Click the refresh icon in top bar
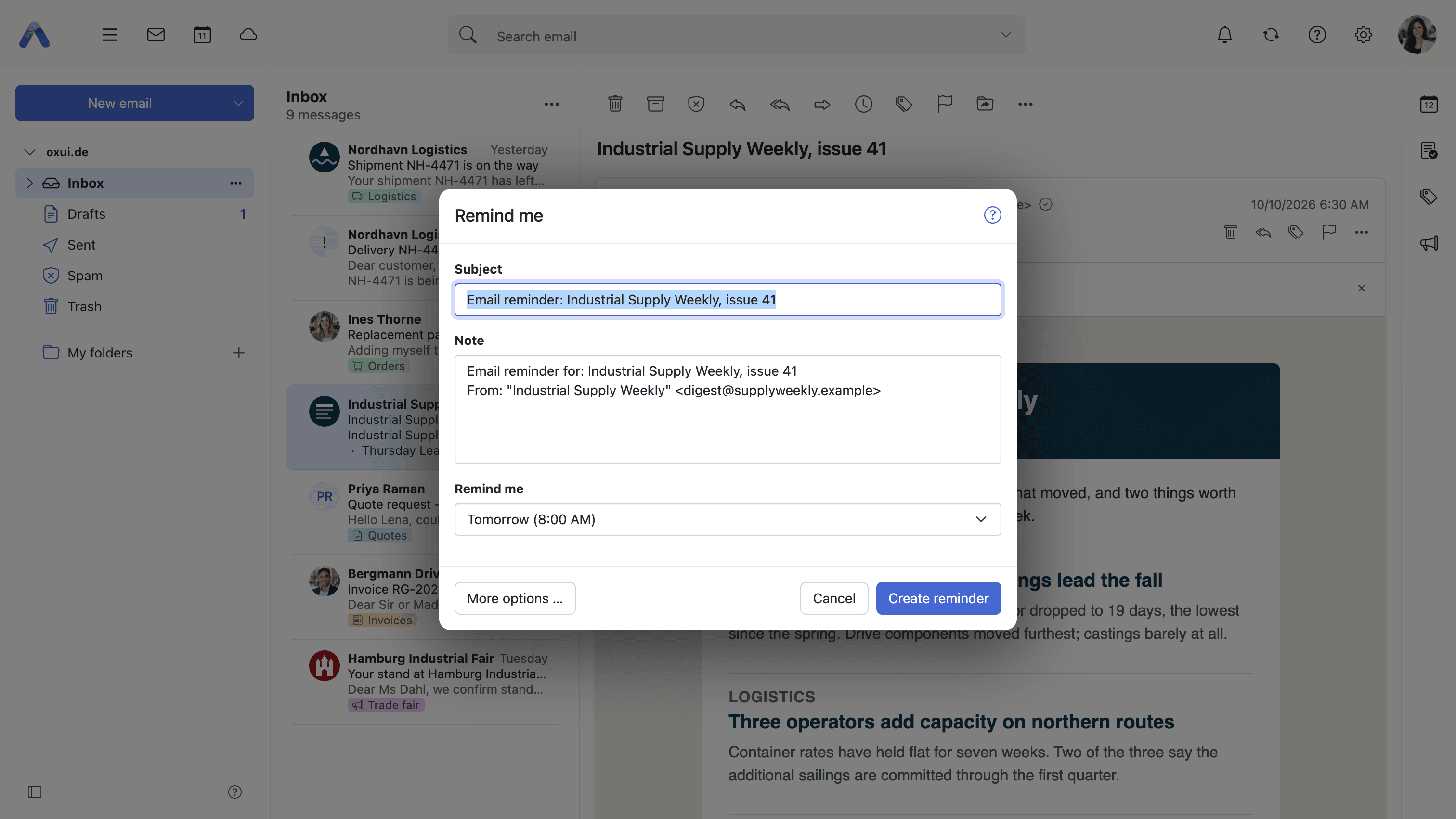Screen dimensions: 1456x819 1271,35
